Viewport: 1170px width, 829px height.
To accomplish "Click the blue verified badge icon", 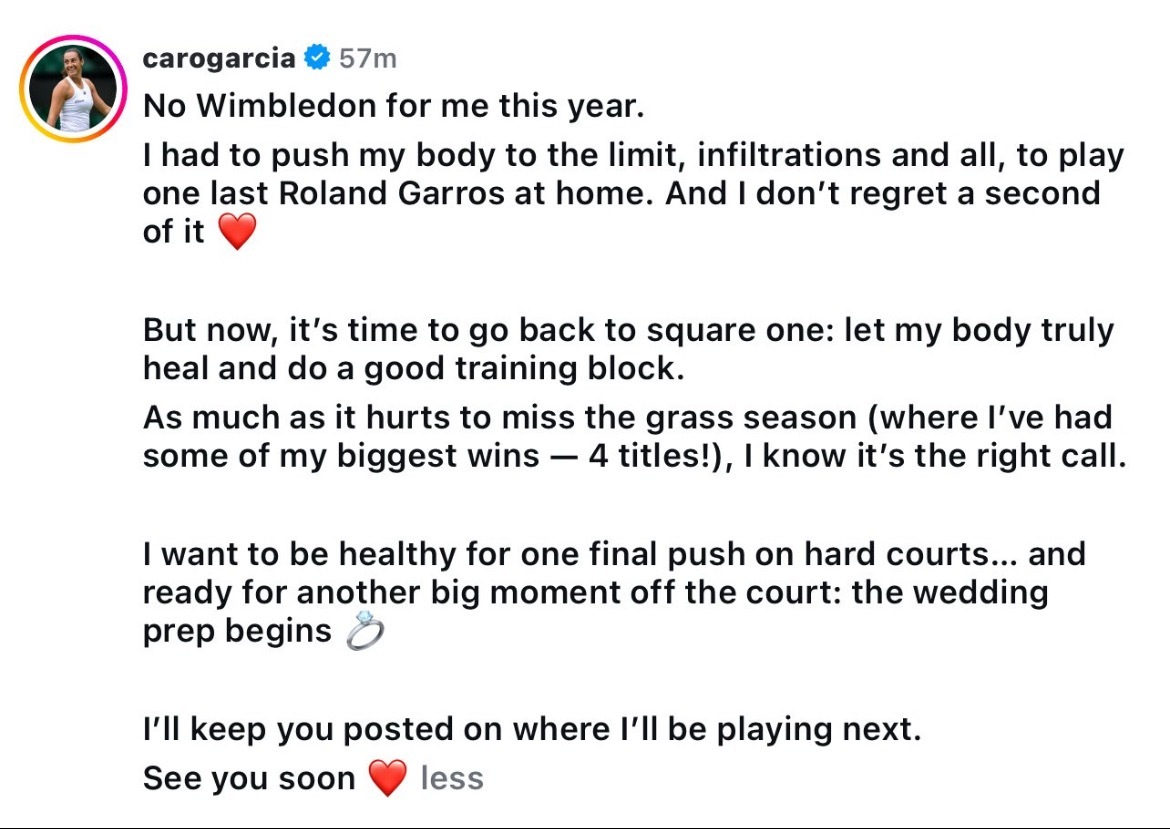I will [x=317, y=57].
